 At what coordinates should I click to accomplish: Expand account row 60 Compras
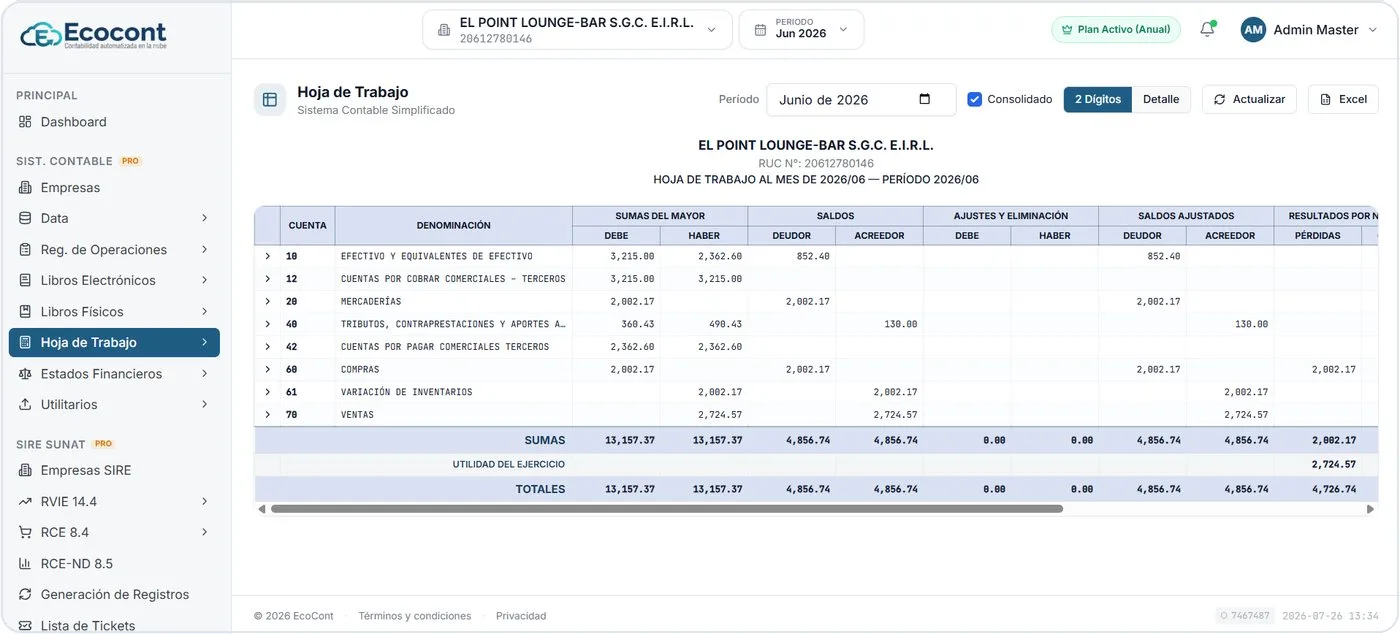pos(267,370)
